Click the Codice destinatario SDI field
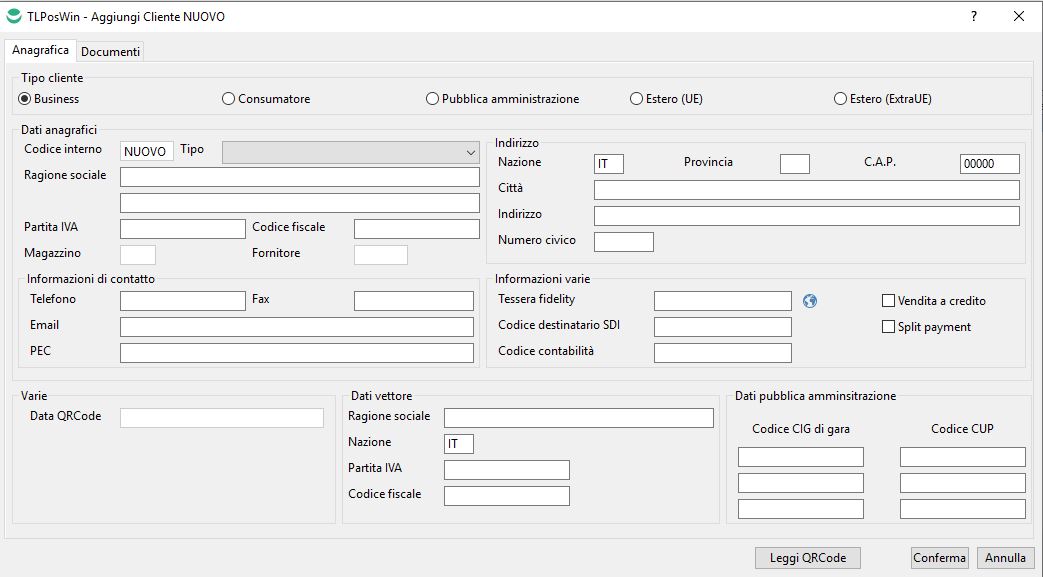This screenshot has height=577, width=1043. point(722,327)
